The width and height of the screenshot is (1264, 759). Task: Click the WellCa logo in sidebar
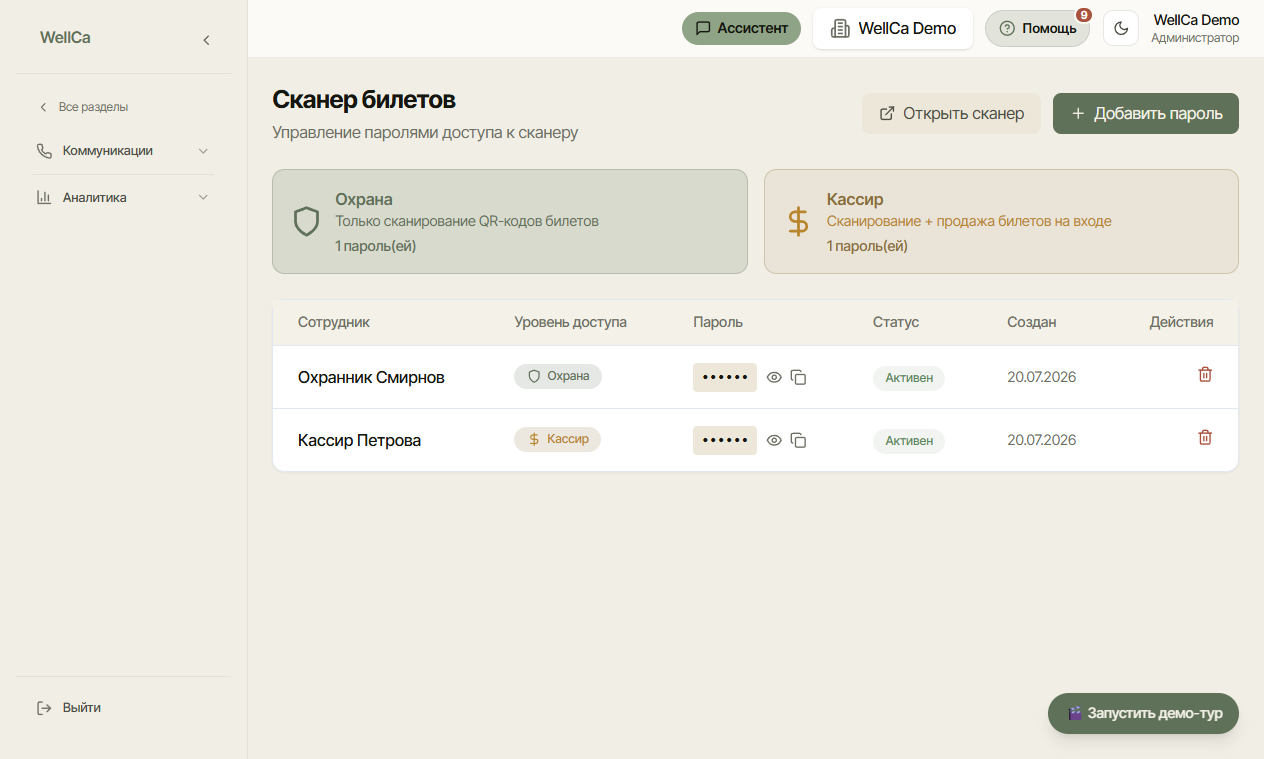(x=65, y=38)
